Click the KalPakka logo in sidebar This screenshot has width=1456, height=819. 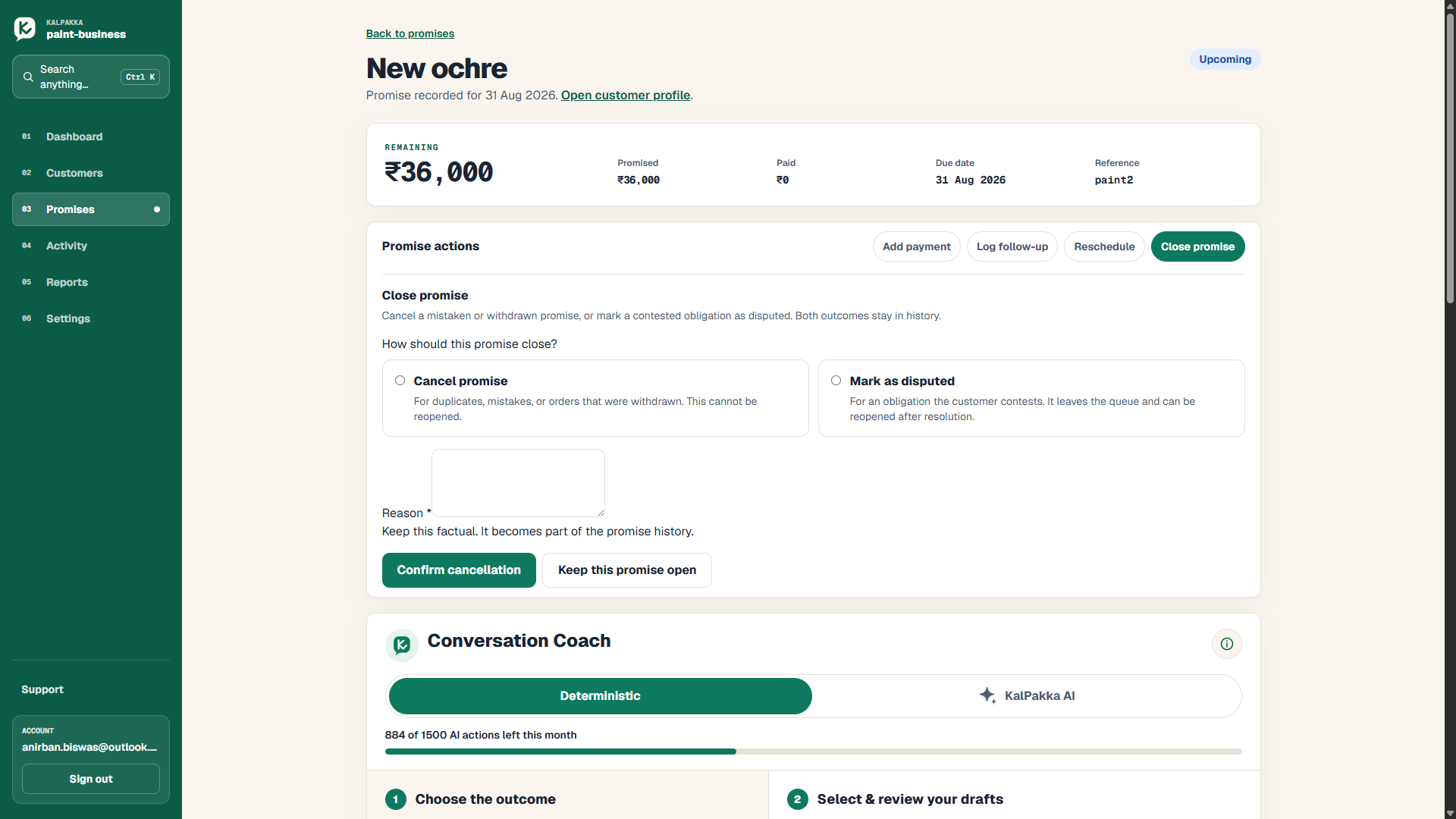(25, 29)
